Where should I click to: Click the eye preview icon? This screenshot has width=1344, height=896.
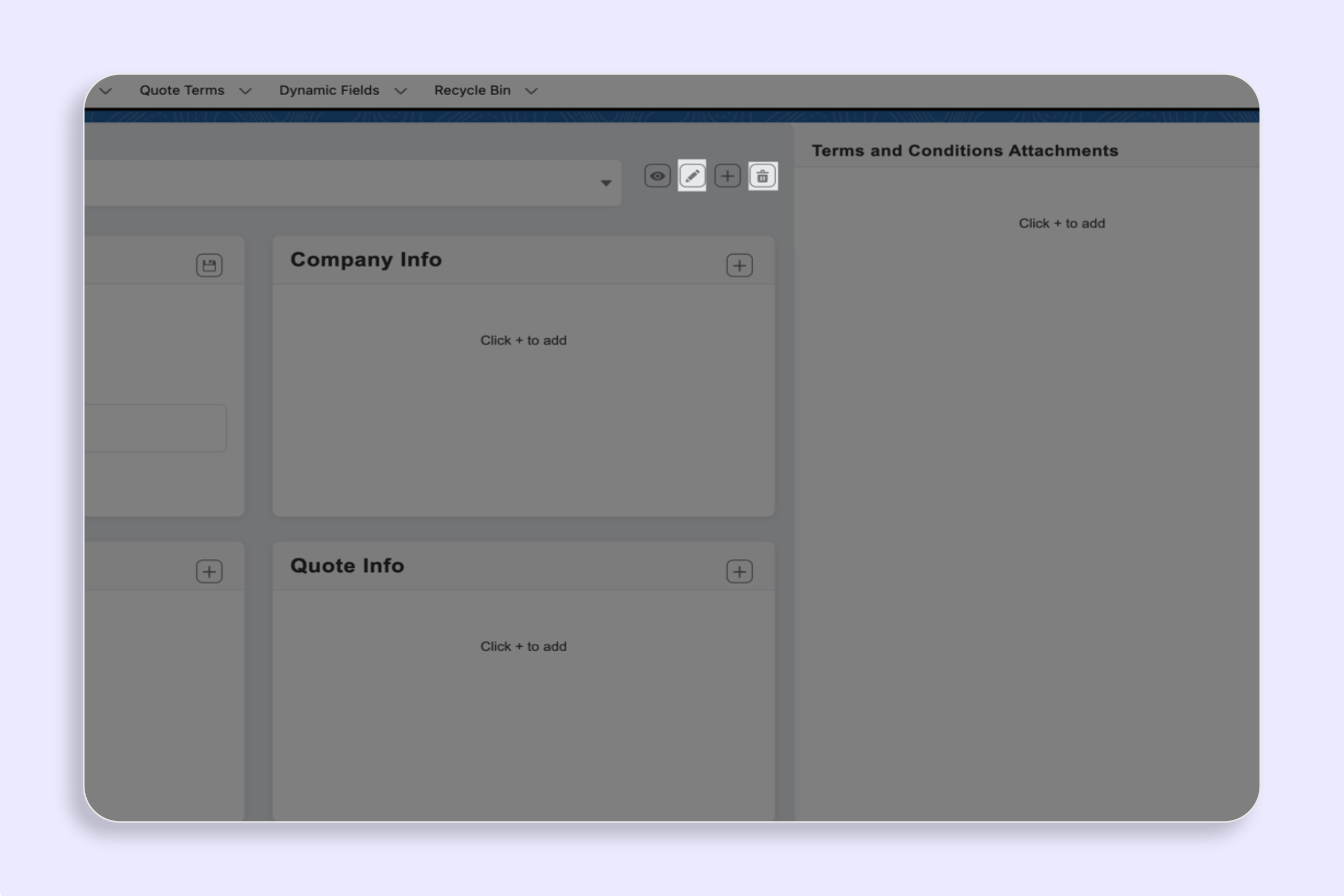pos(657,176)
